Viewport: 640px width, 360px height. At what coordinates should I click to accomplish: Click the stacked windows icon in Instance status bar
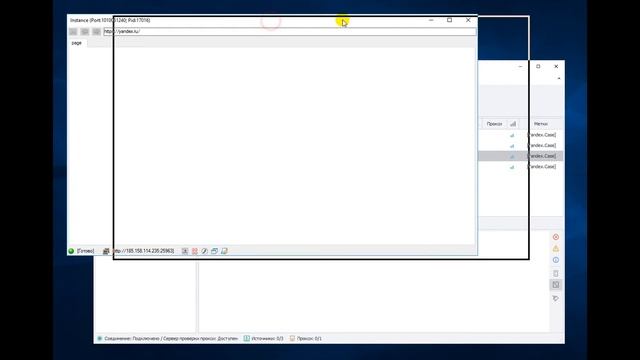tap(214, 251)
